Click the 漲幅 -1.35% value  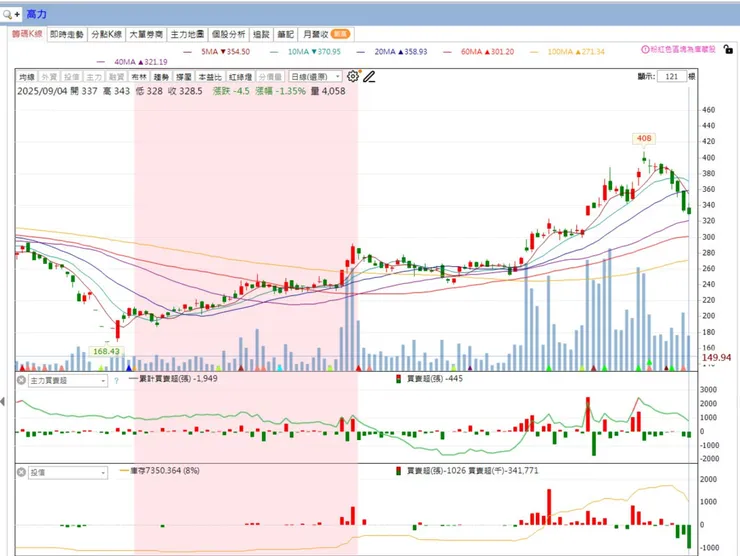coord(280,91)
